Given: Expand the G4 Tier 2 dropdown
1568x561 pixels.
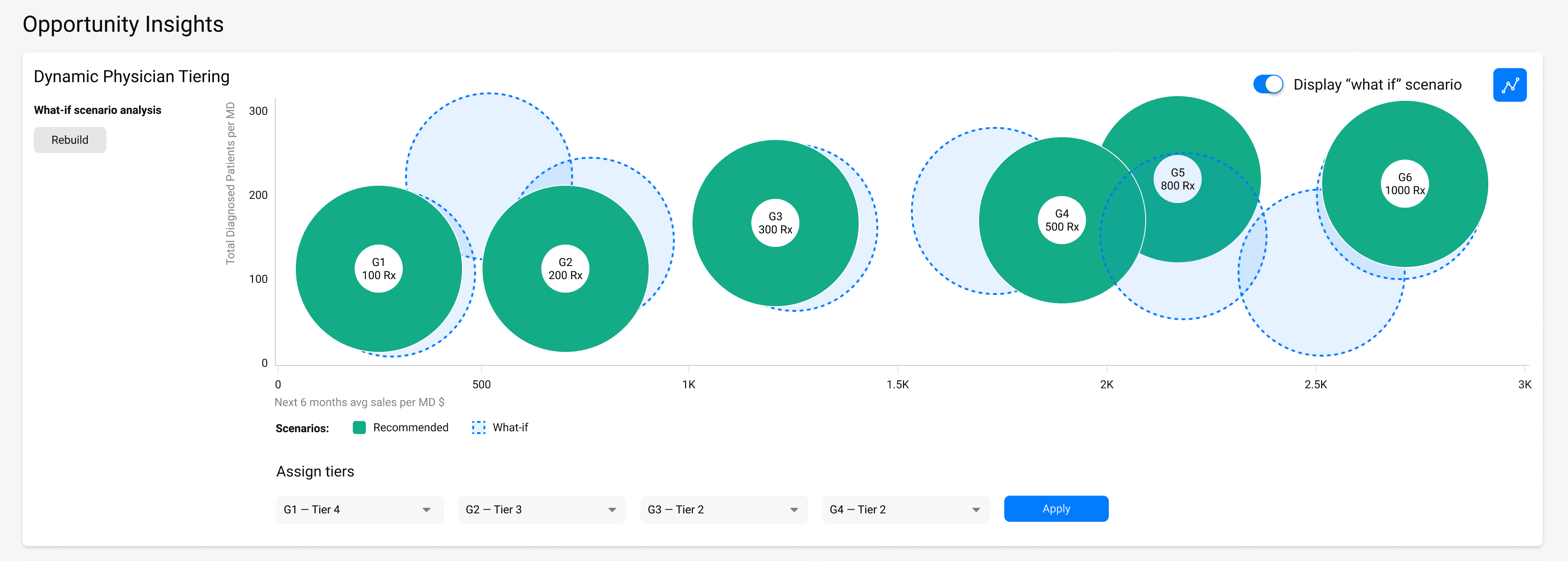Looking at the screenshot, I should click(x=905, y=509).
